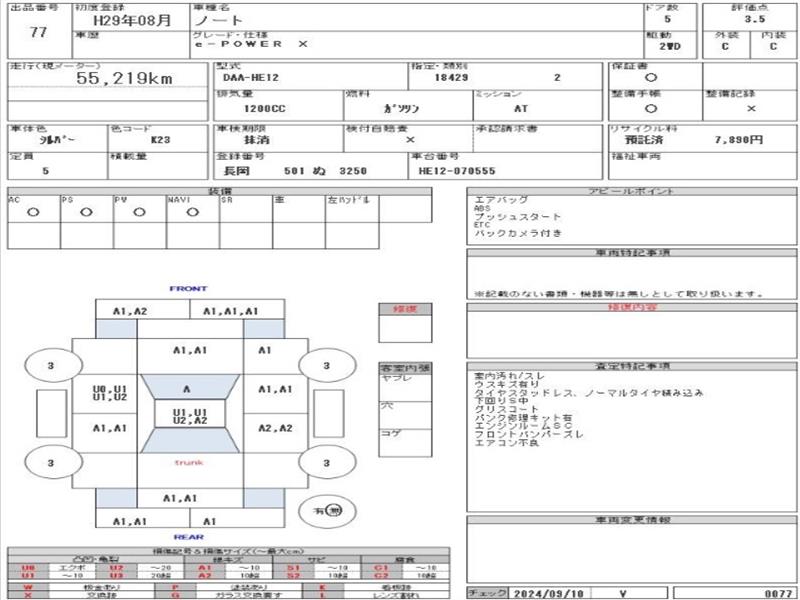This screenshot has height=600, width=800.
Task: Select the note パンク修理キット有
Action: click(523, 418)
